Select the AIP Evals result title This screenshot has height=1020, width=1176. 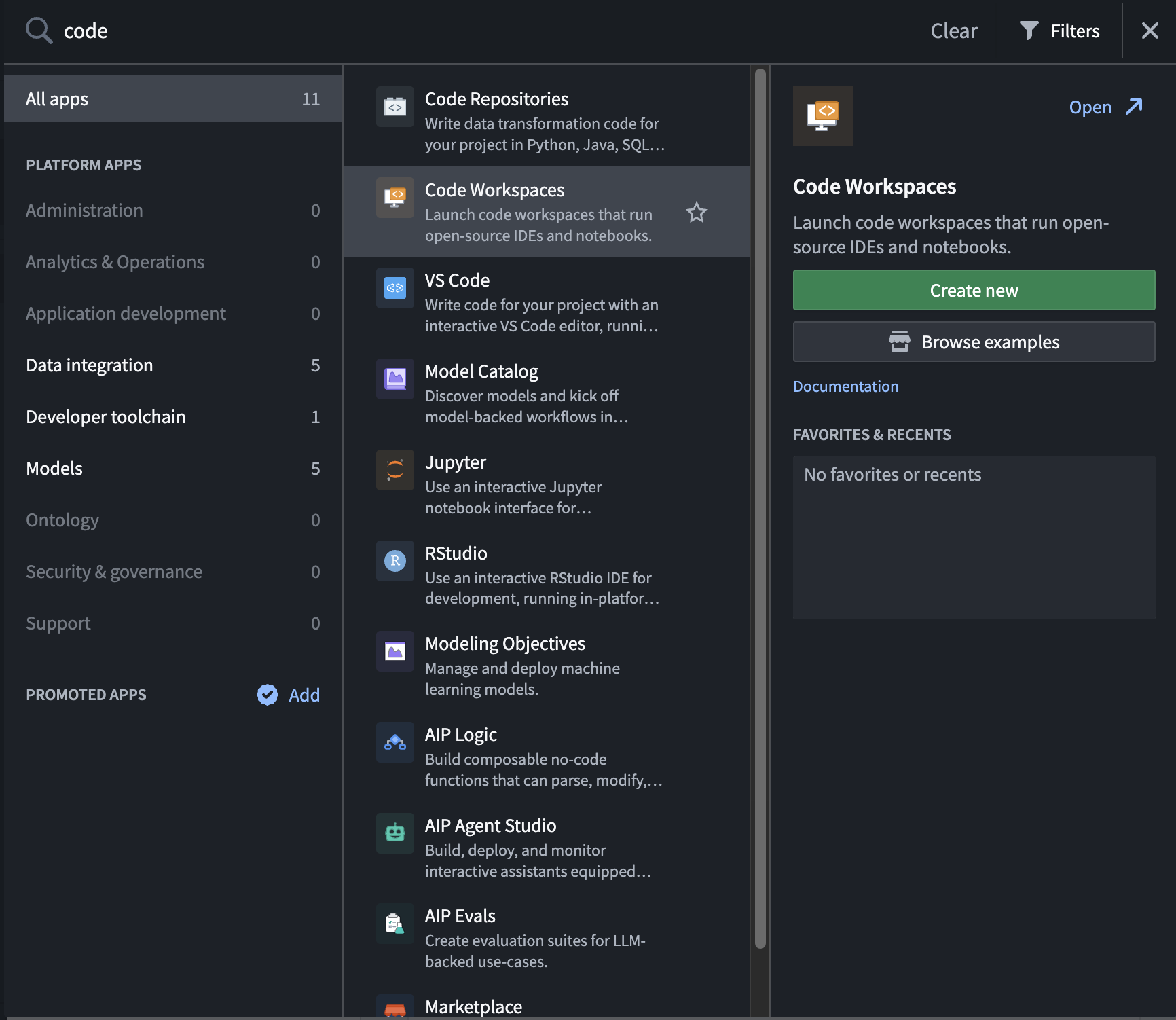pos(460,916)
